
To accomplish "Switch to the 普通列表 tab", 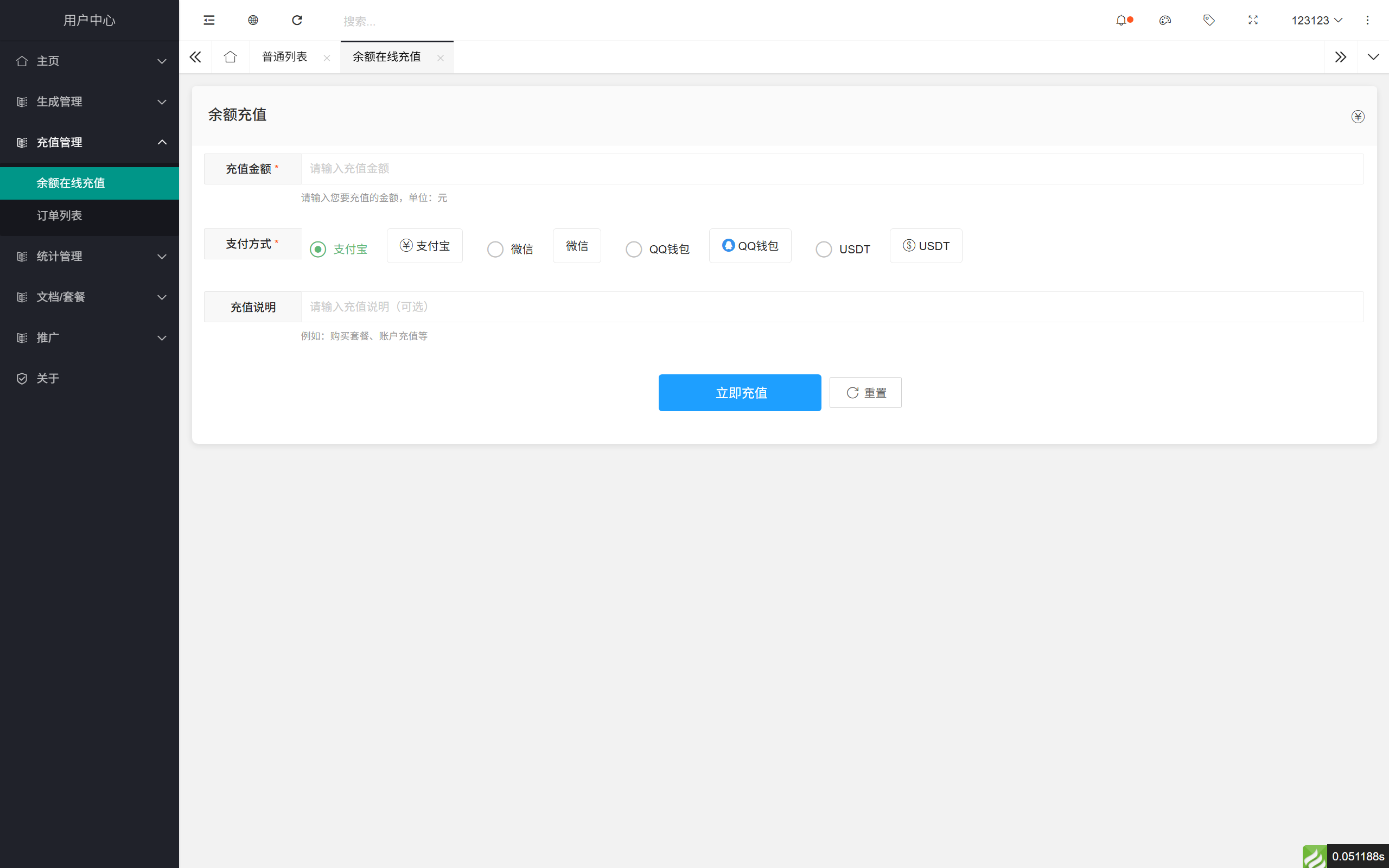I will tap(285, 57).
